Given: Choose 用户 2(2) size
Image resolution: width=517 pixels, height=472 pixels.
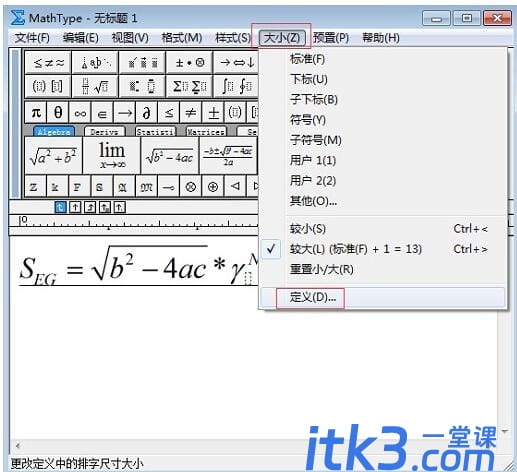Looking at the screenshot, I should pos(382,181).
